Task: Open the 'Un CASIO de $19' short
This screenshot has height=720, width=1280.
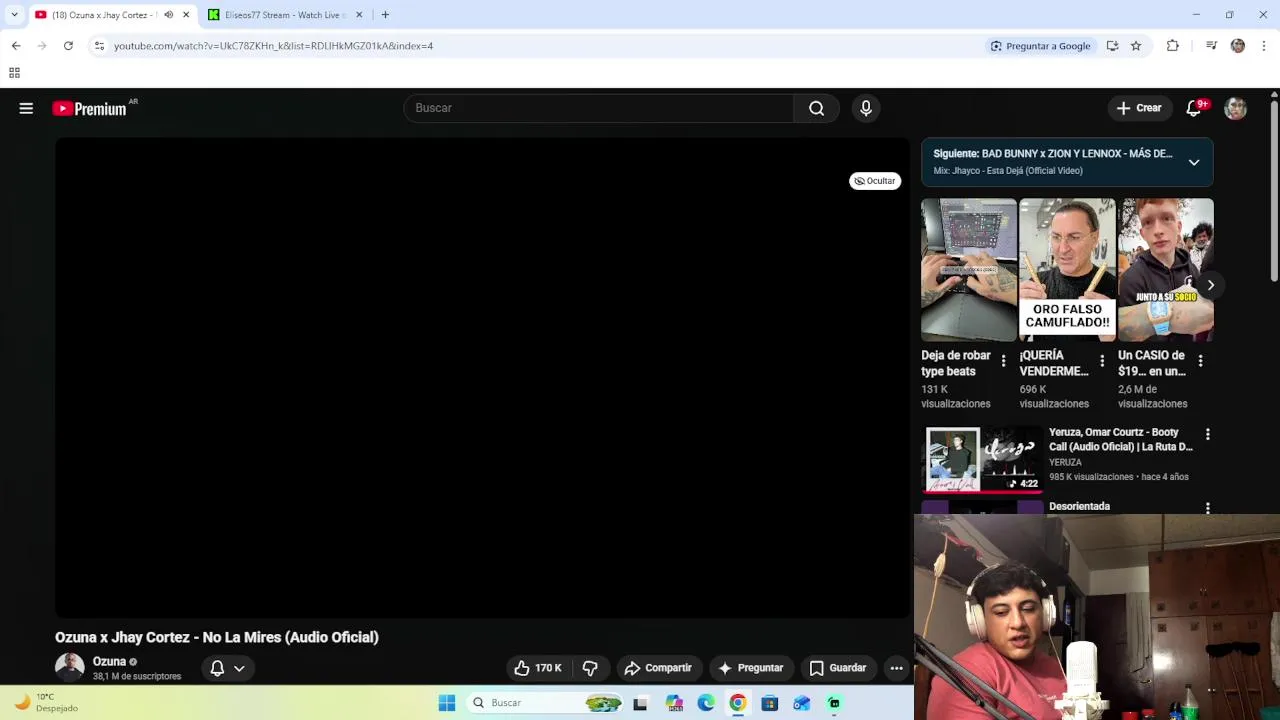Action: tap(1166, 270)
